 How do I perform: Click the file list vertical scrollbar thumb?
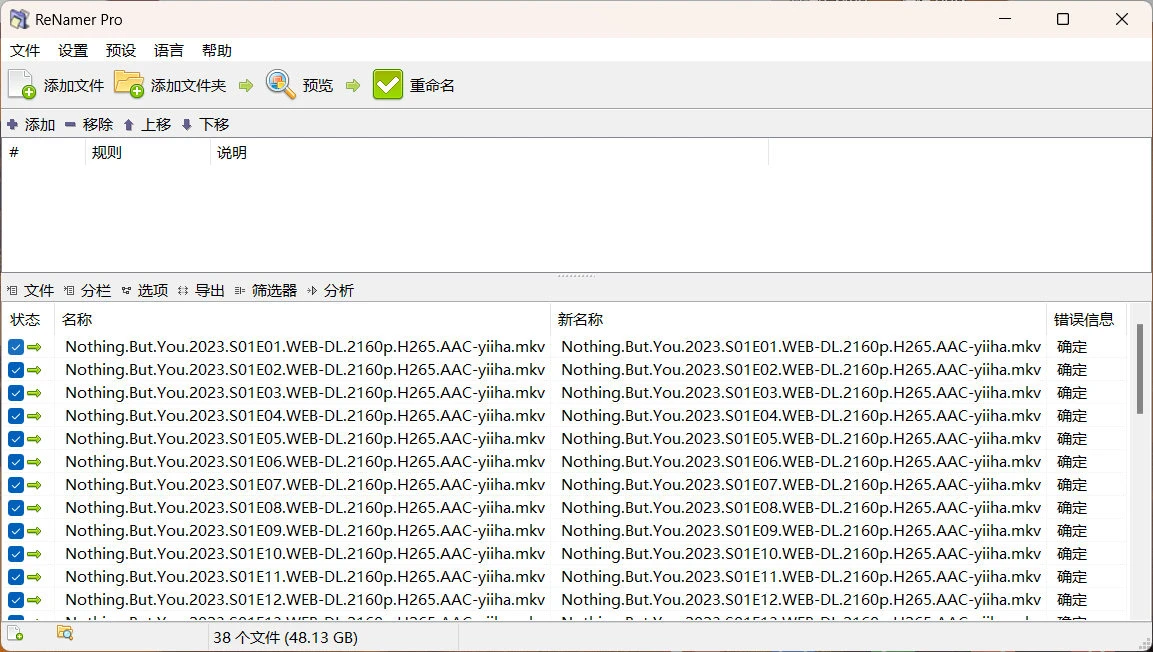pyautogui.click(x=1140, y=369)
